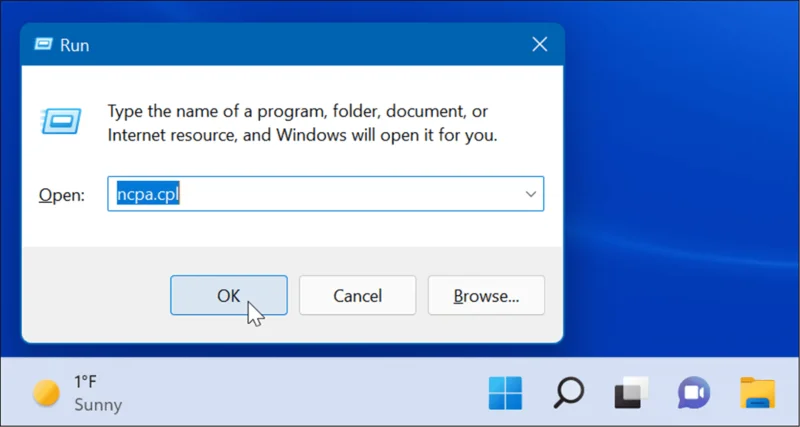Launch Teams Chat from taskbar

click(694, 393)
